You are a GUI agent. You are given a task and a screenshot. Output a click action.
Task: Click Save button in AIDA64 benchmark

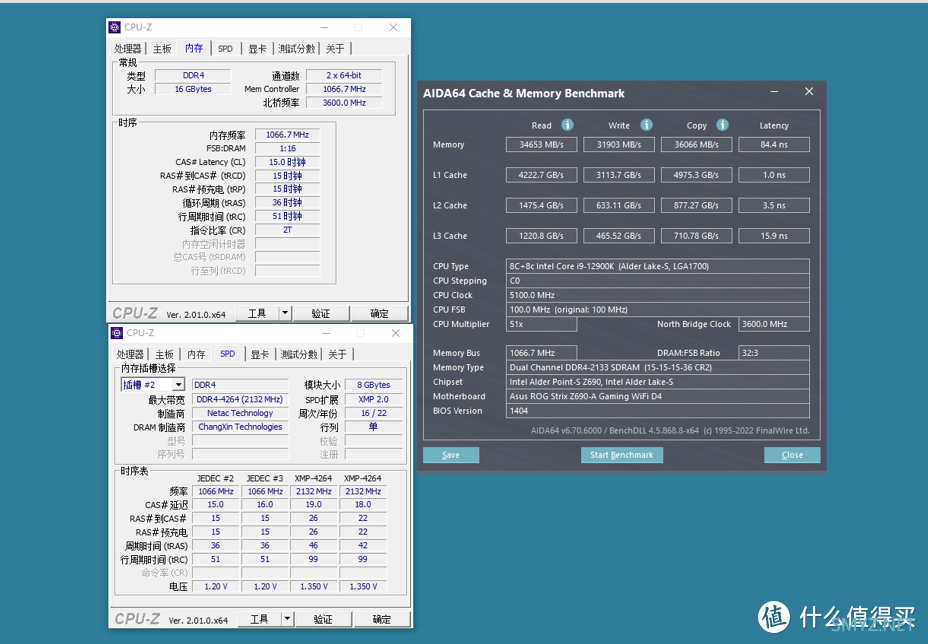coord(451,455)
